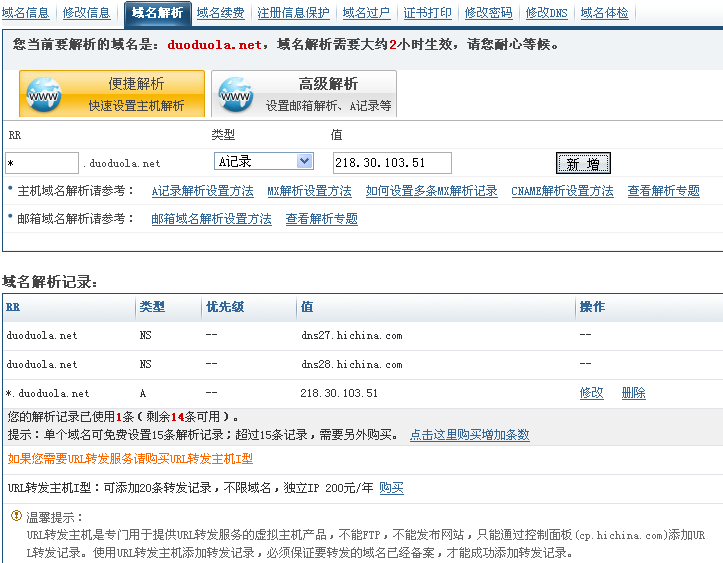Screen dimensions: 723x563
Task: Select the 域名过户 tab
Action: [x=366, y=13]
